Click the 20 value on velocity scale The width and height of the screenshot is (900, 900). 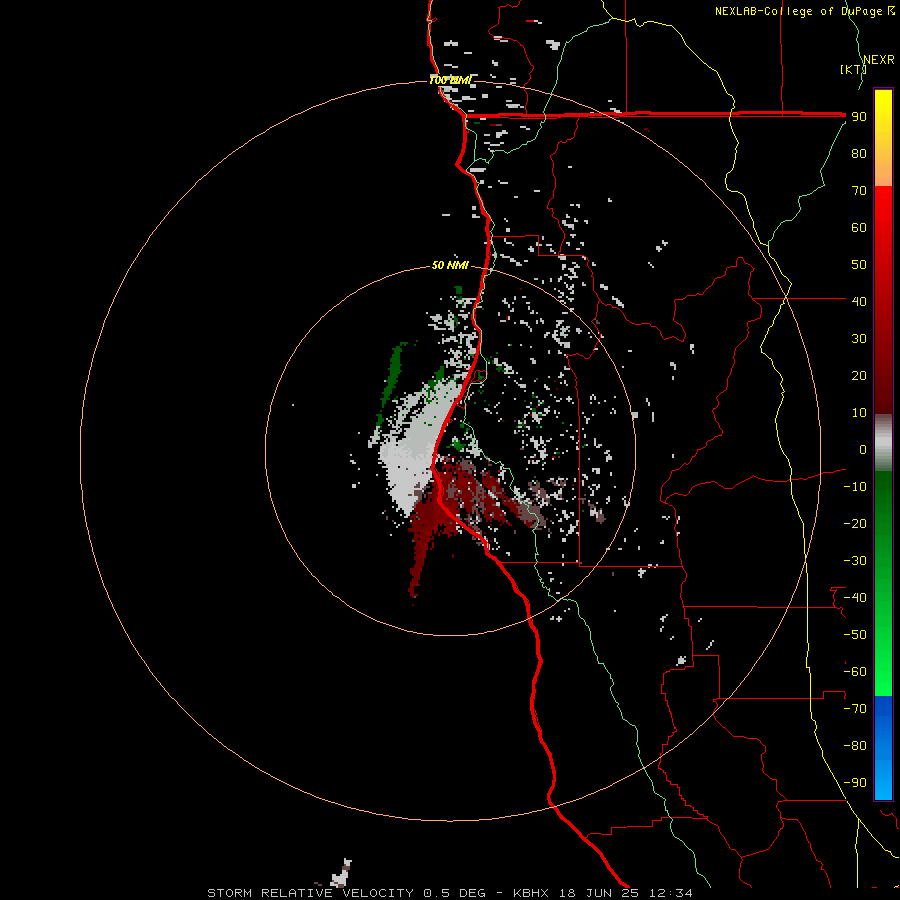(x=859, y=375)
